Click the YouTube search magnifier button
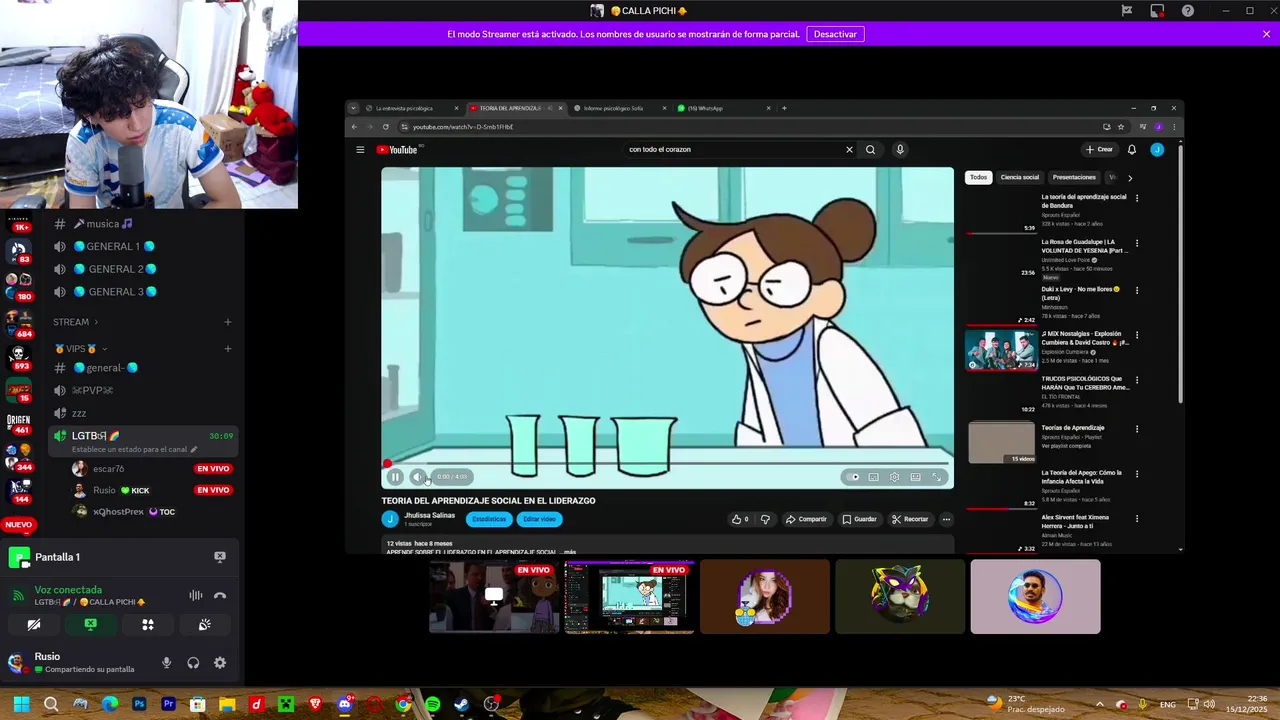 pyautogui.click(x=870, y=150)
